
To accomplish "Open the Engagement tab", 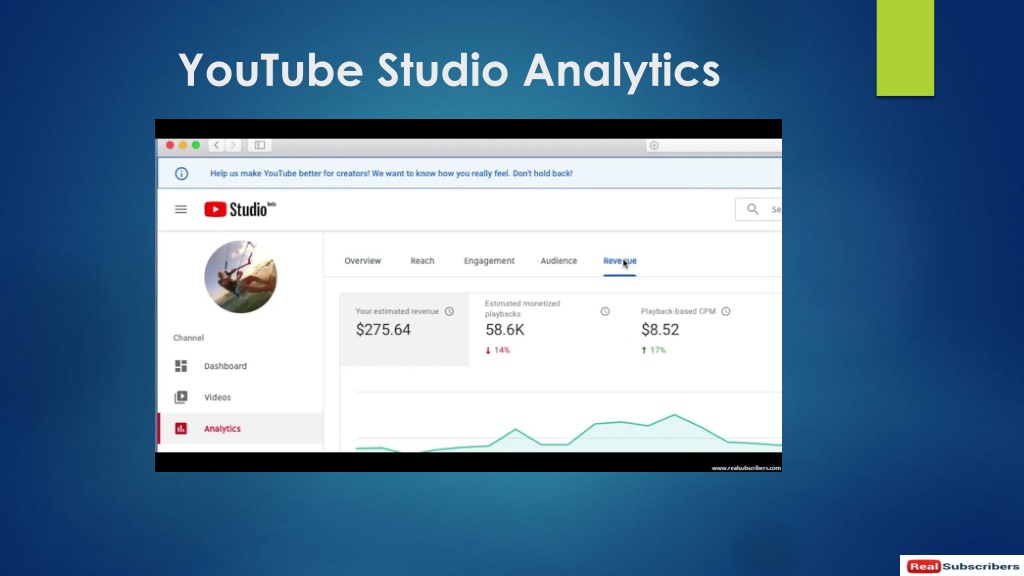I will click(489, 261).
